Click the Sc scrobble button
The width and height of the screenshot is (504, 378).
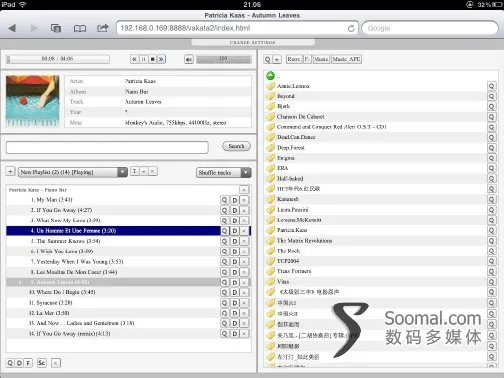click(x=42, y=363)
